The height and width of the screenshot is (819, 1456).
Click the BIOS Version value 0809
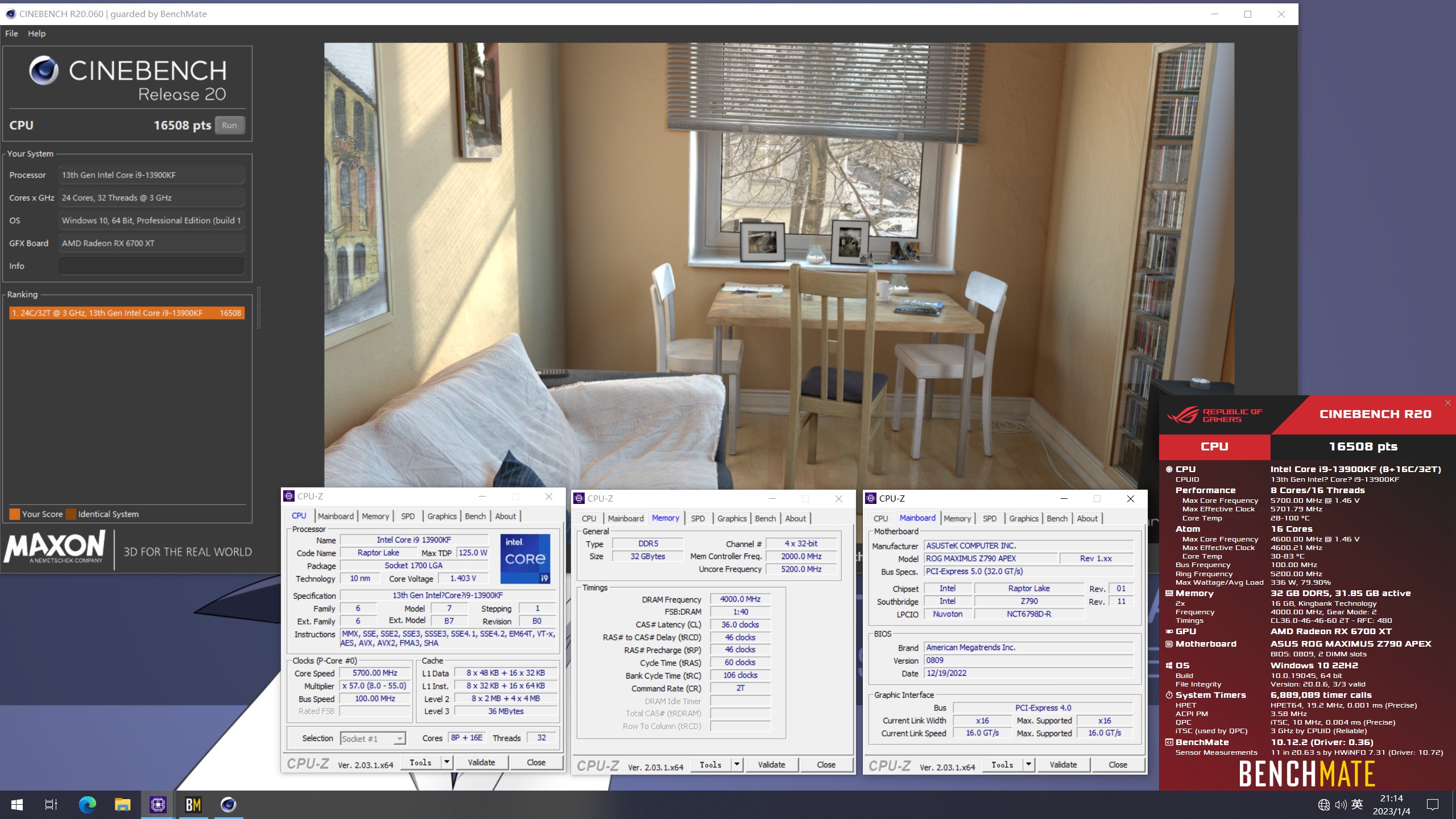[x=1028, y=660]
